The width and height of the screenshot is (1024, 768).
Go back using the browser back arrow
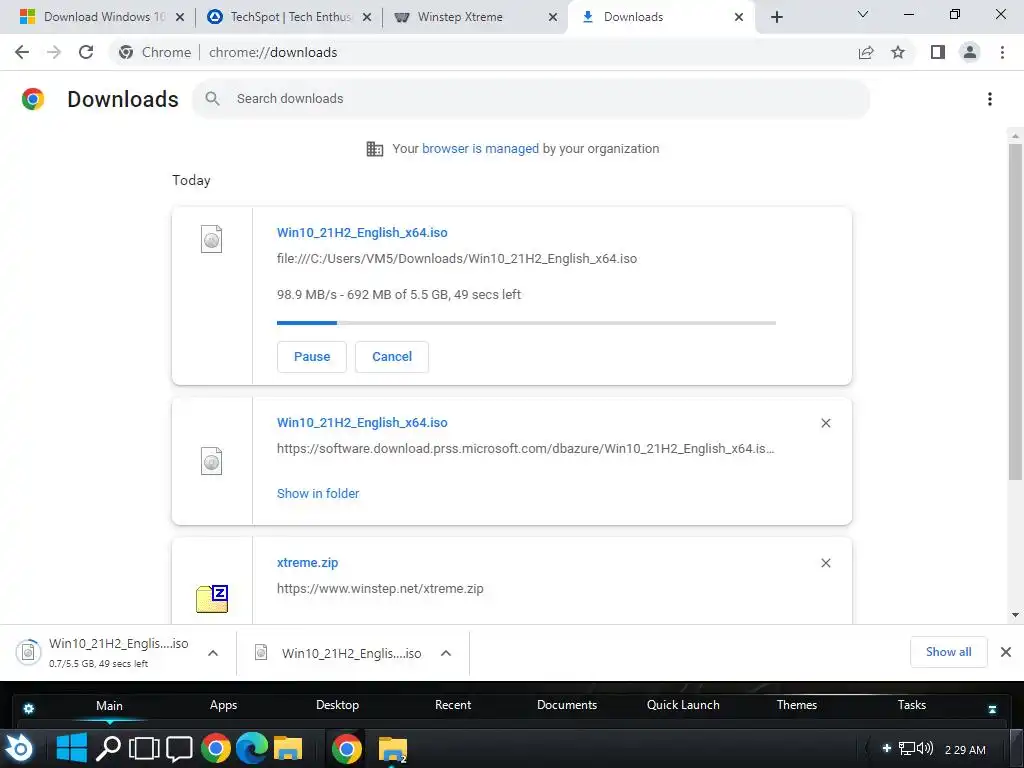pyautogui.click(x=22, y=52)
